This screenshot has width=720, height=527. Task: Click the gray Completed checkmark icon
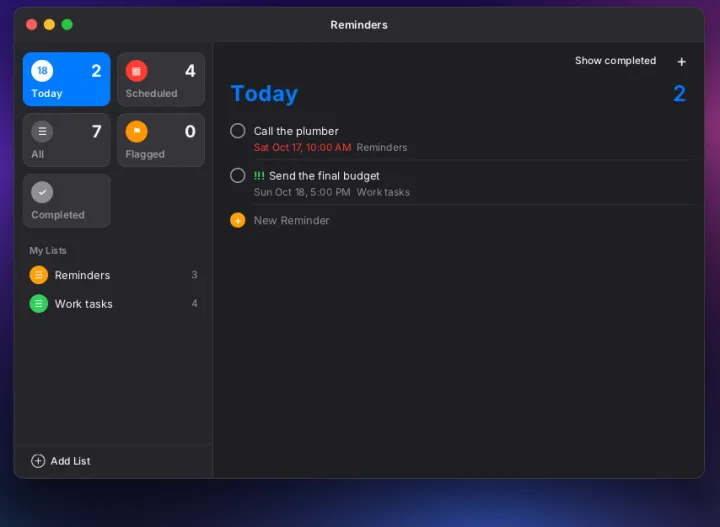coord(42,192)
